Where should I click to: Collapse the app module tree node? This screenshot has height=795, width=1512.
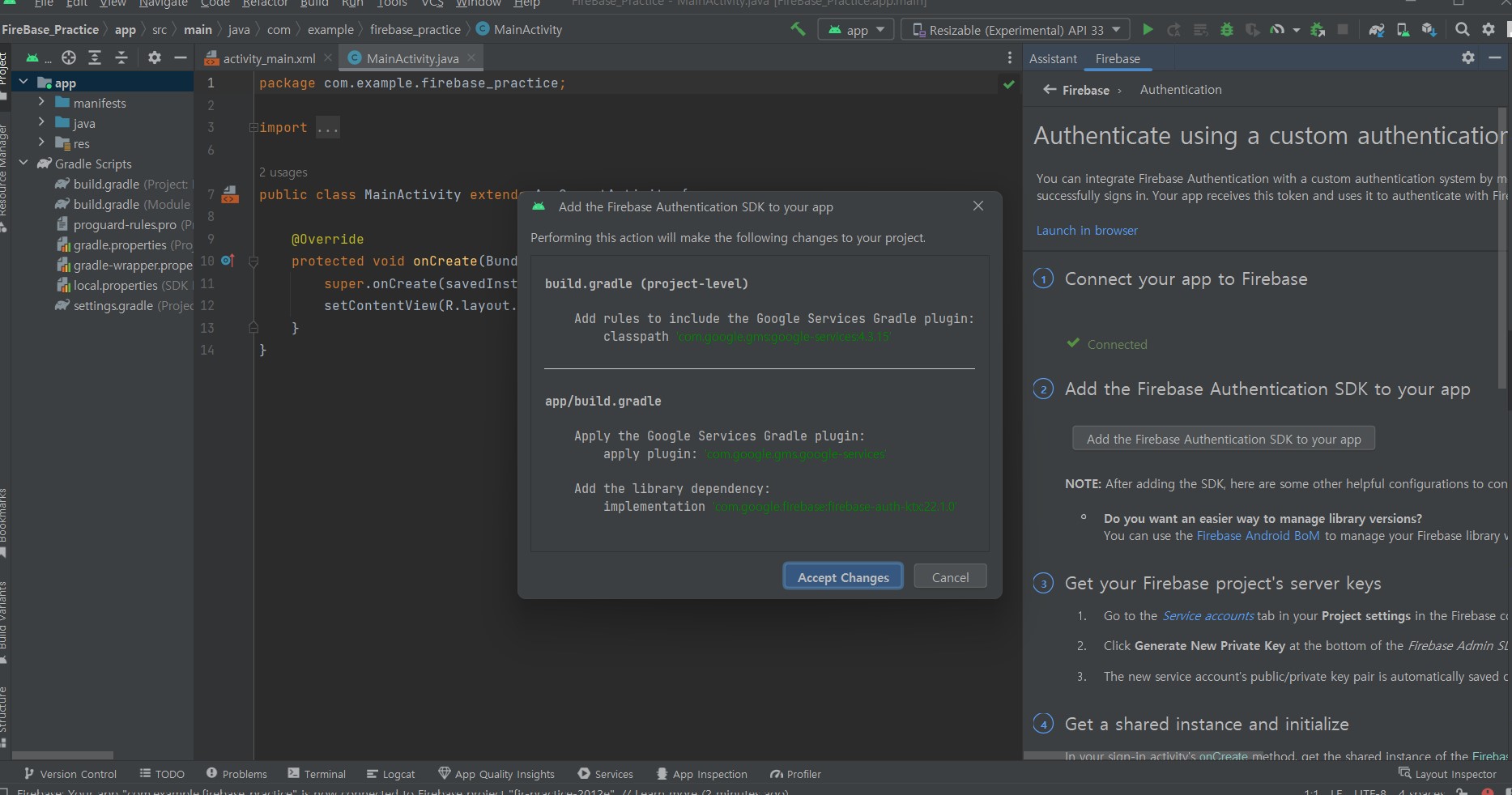(23, 83)
